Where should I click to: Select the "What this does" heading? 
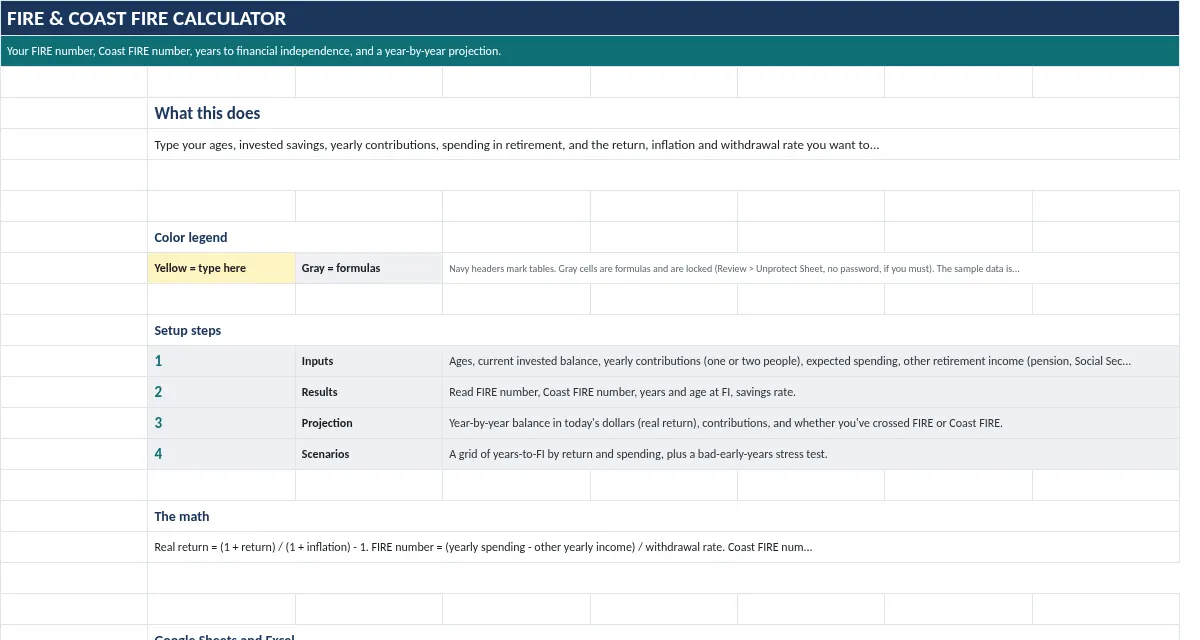click(664, 113)
